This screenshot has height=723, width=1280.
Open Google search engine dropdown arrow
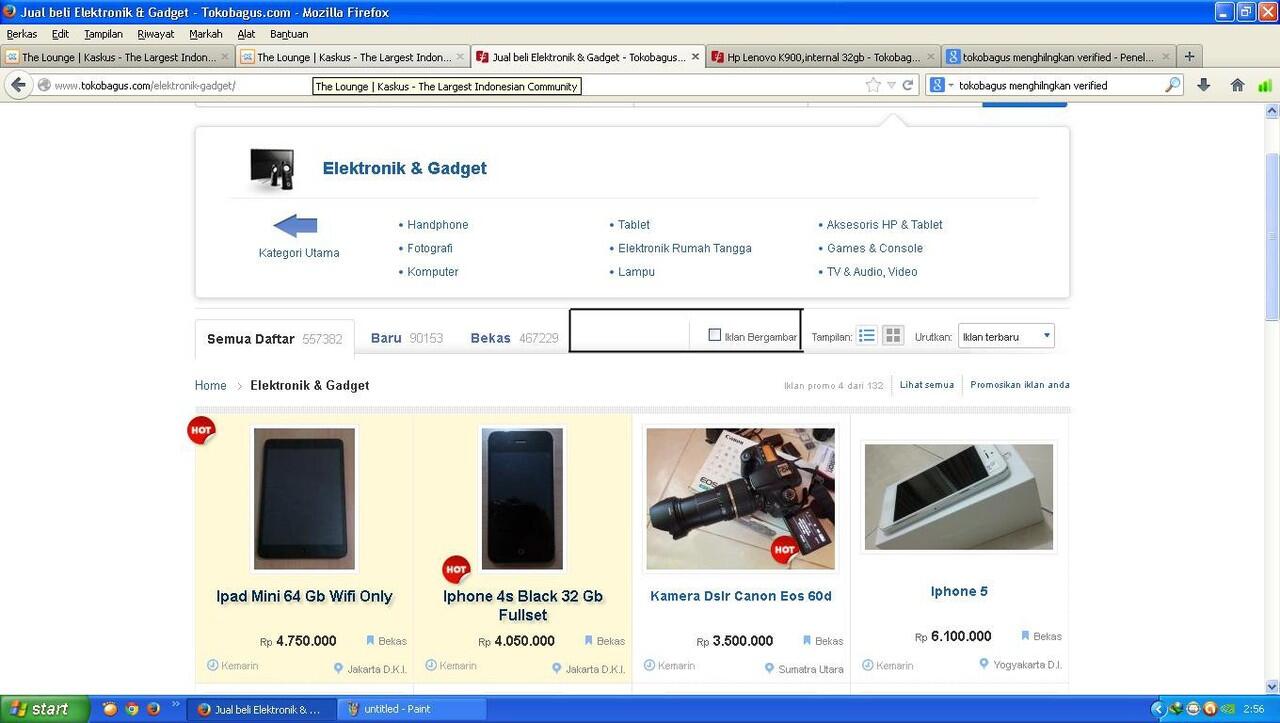950,86
